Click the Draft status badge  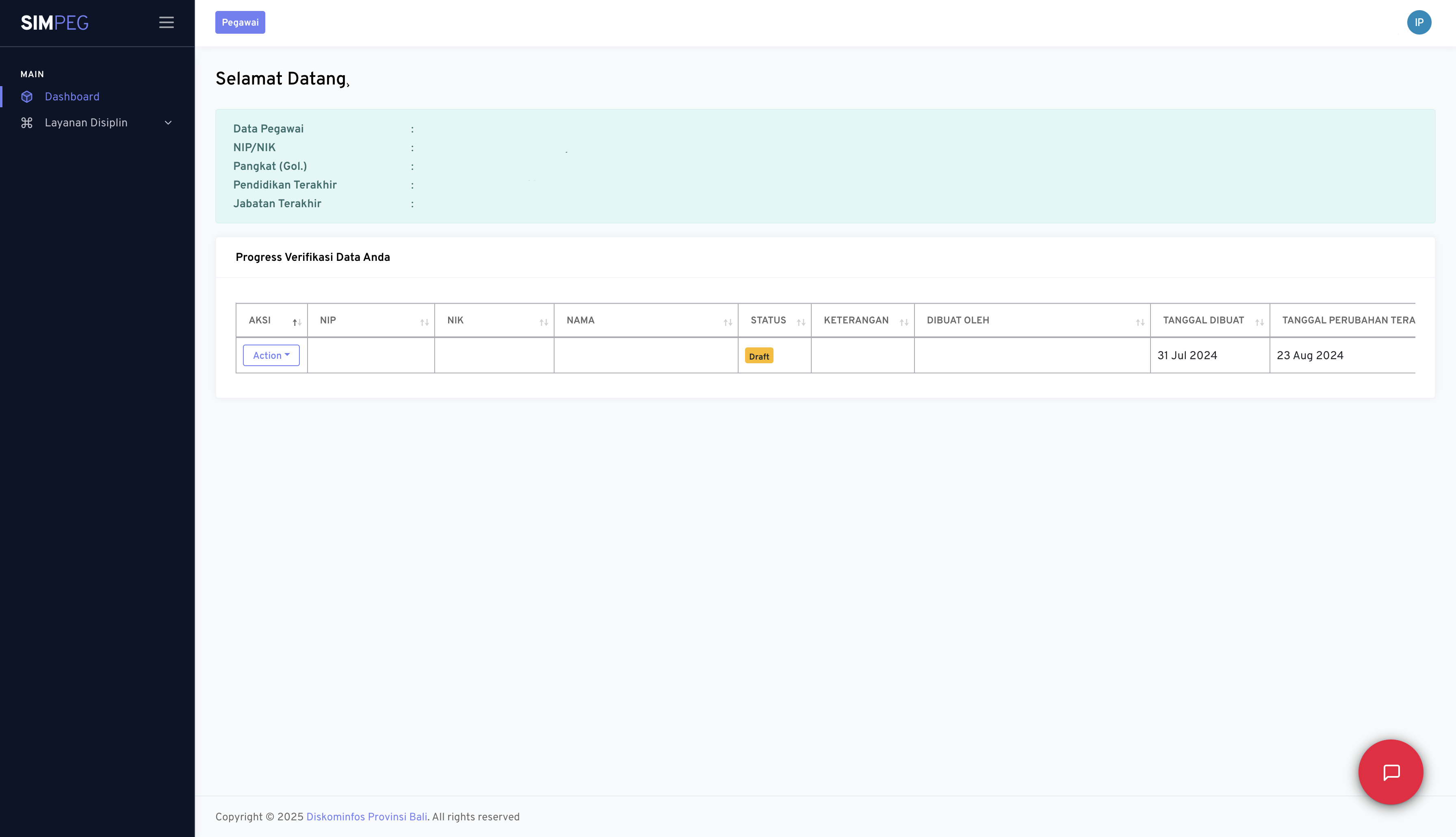[758, 356]
